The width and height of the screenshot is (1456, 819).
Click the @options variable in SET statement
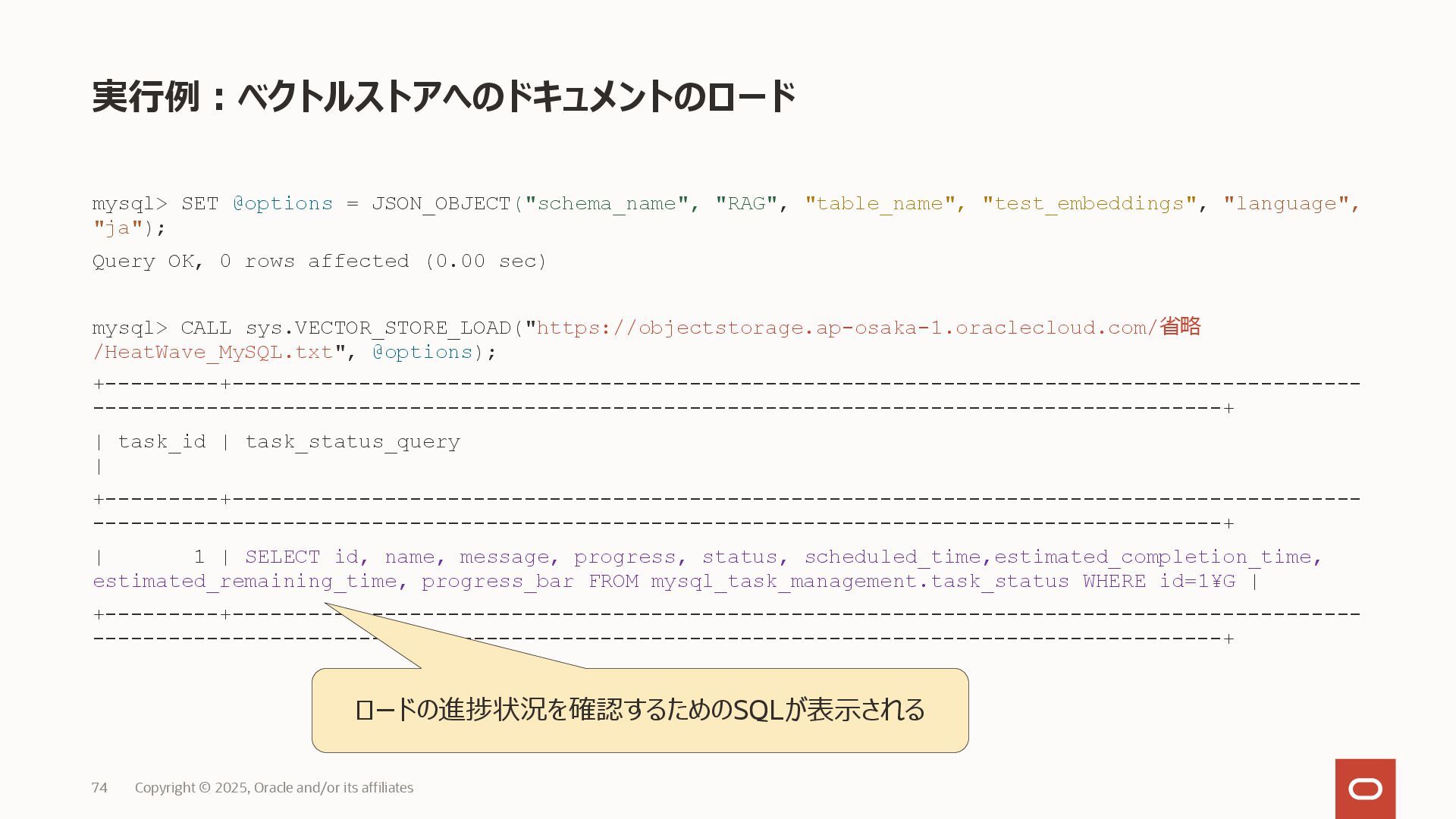(x=283, y=204)
